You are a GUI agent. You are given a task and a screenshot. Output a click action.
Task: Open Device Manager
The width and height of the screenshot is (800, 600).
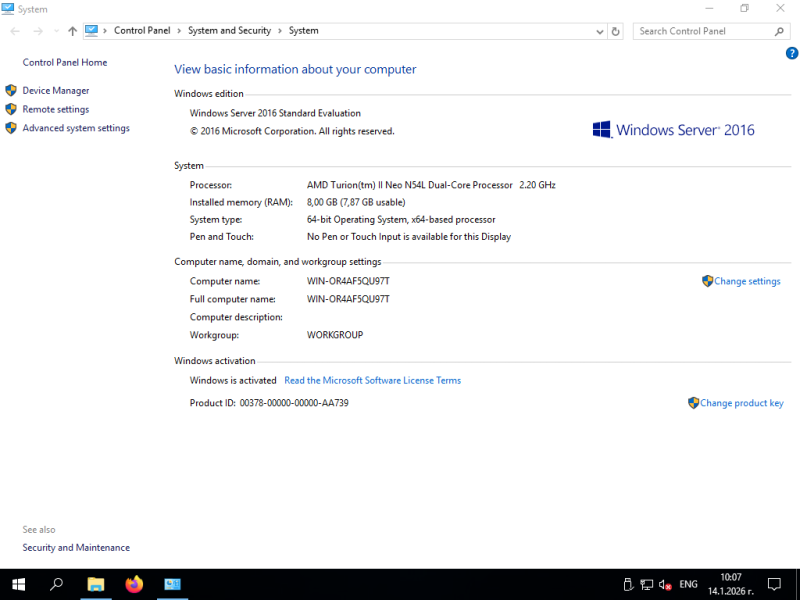[x=56, y=91]
